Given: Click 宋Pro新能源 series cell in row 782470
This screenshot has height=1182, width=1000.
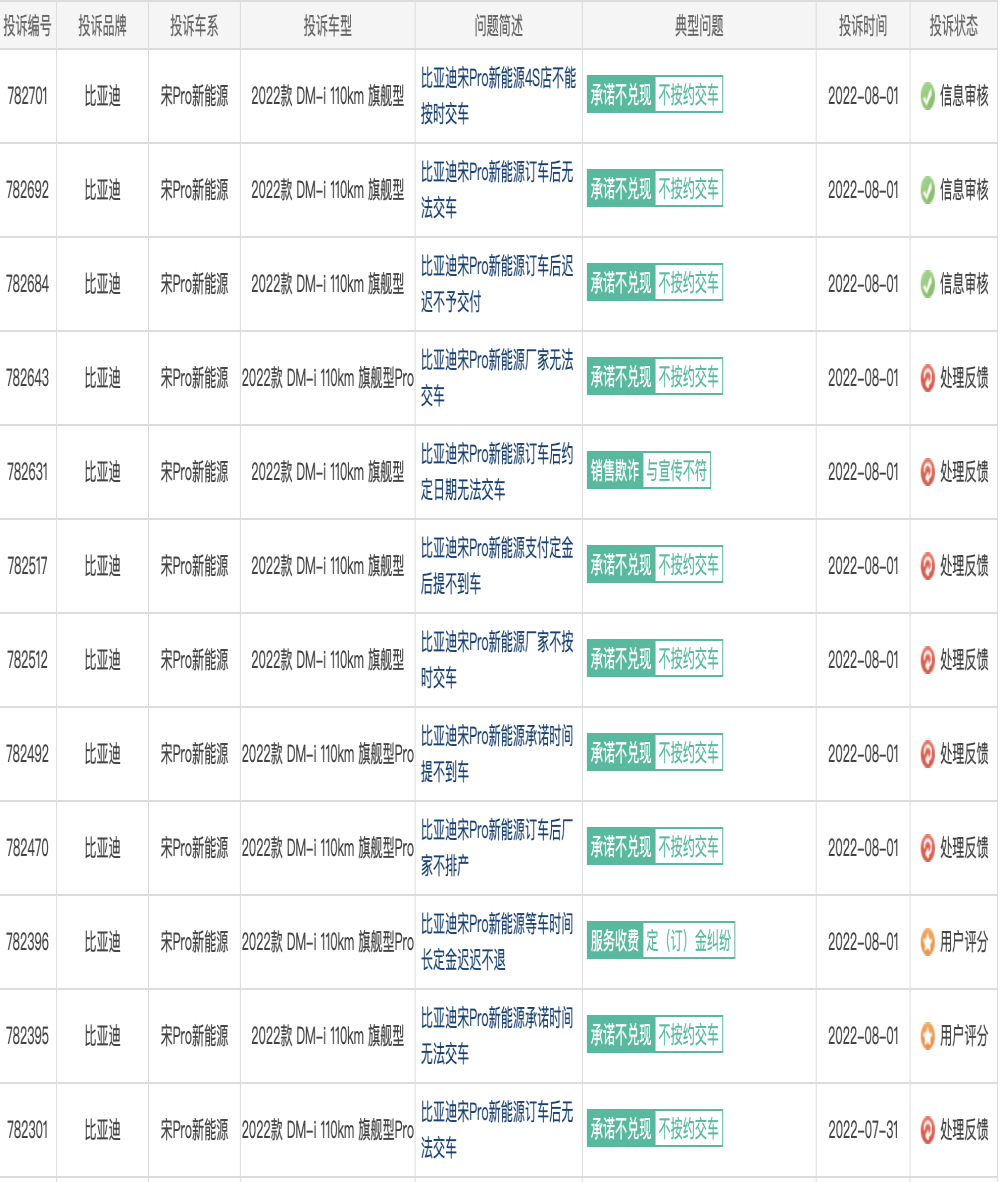Looking at the screenshot, I should (x=194, y=848).
